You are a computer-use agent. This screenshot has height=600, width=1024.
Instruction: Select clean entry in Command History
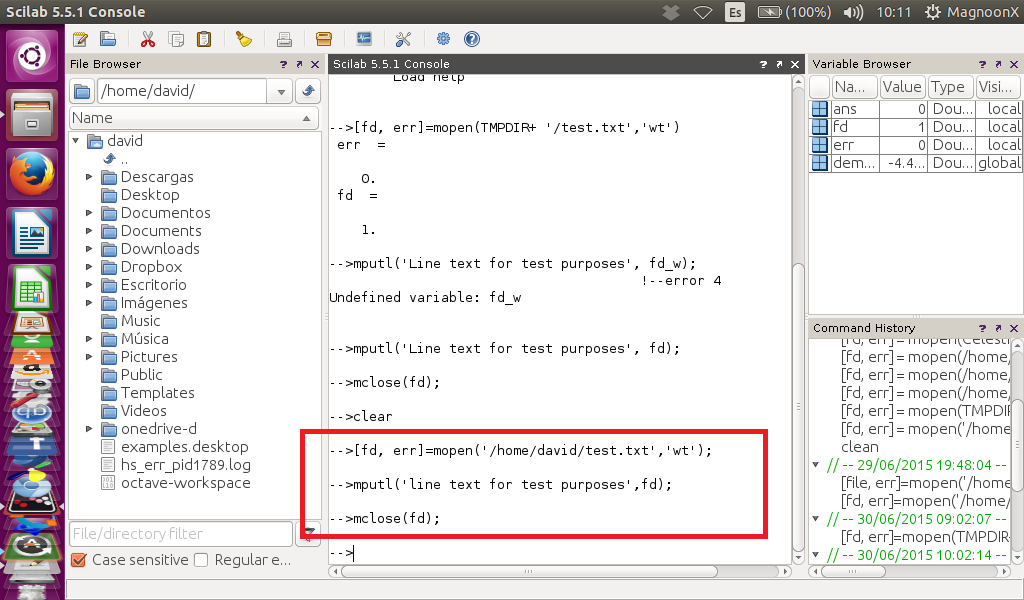pyautogui.click(x=859, y=447)
